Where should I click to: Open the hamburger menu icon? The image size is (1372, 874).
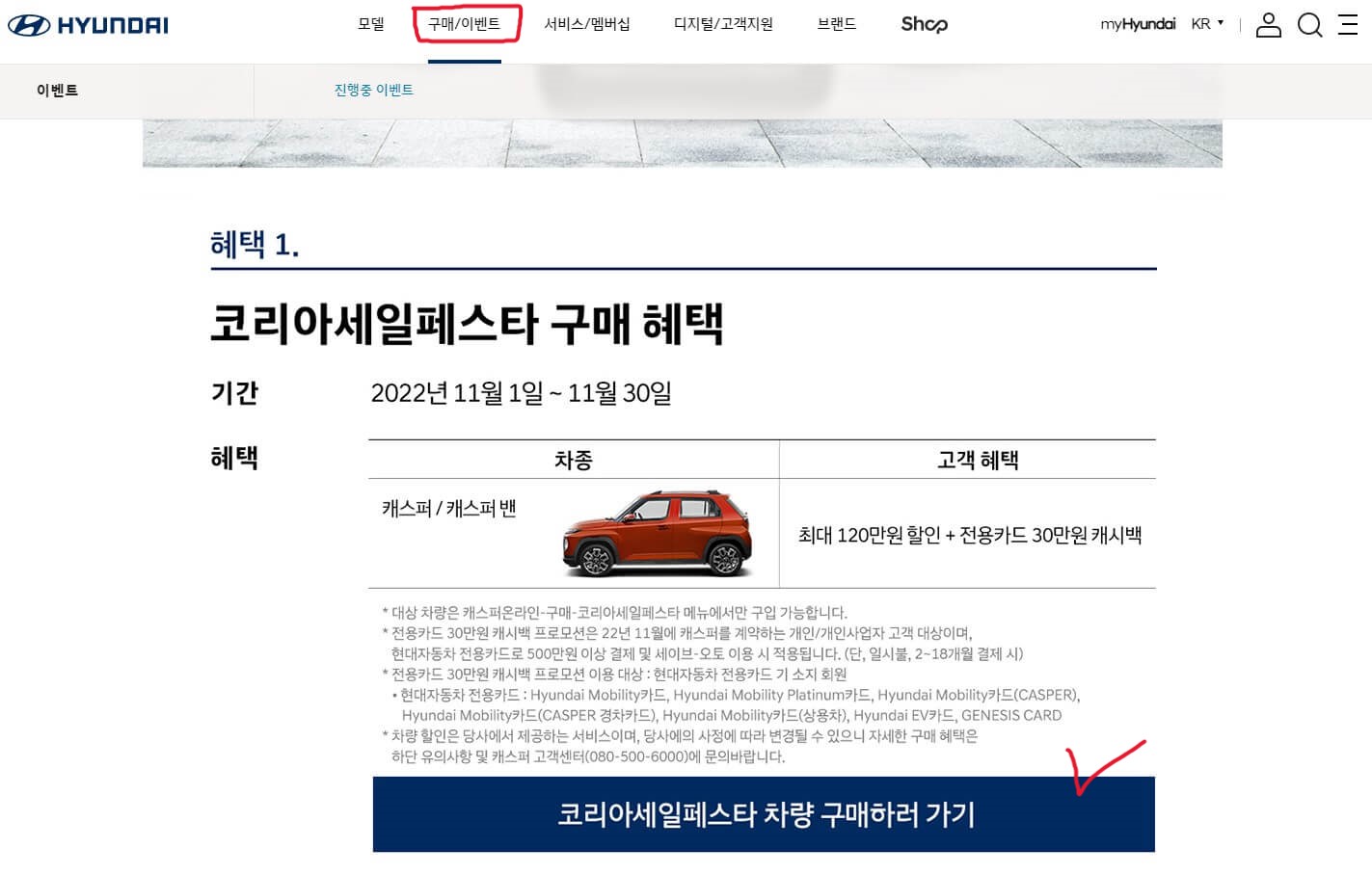tap(1348, 25)
